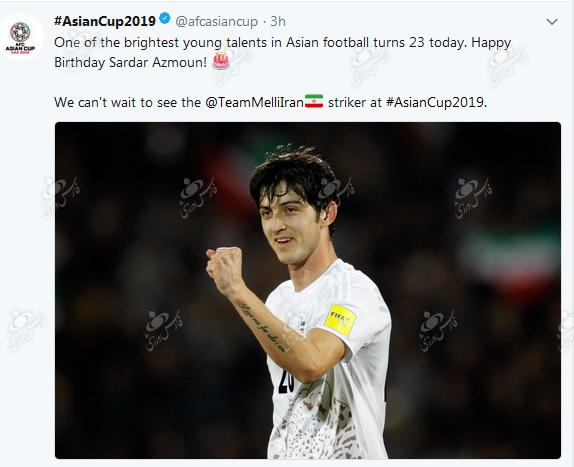Click the Iran flag emoji in tweet

[314, 101]
